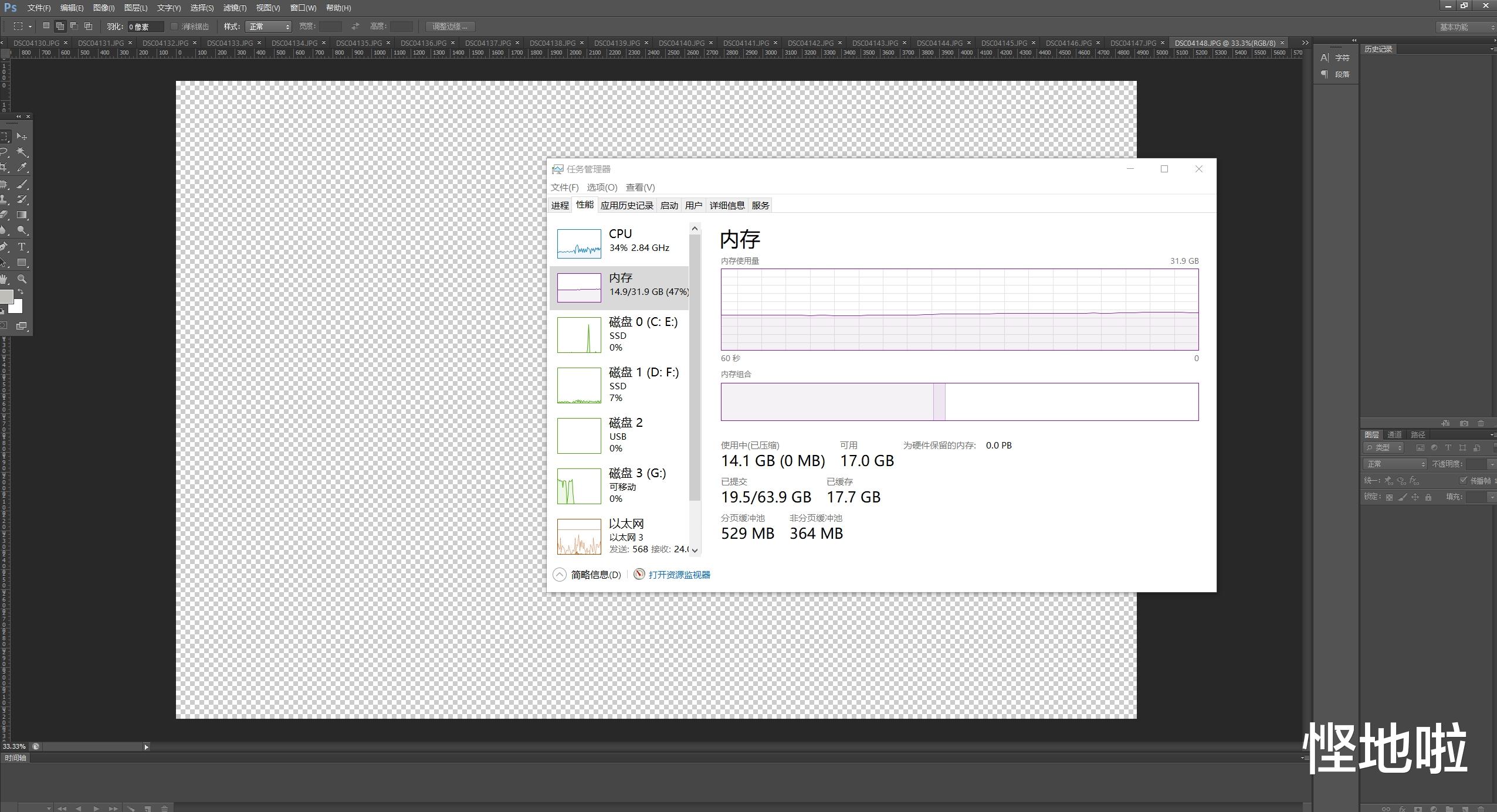Choose Subtract from Selection mode

(74, 26)
